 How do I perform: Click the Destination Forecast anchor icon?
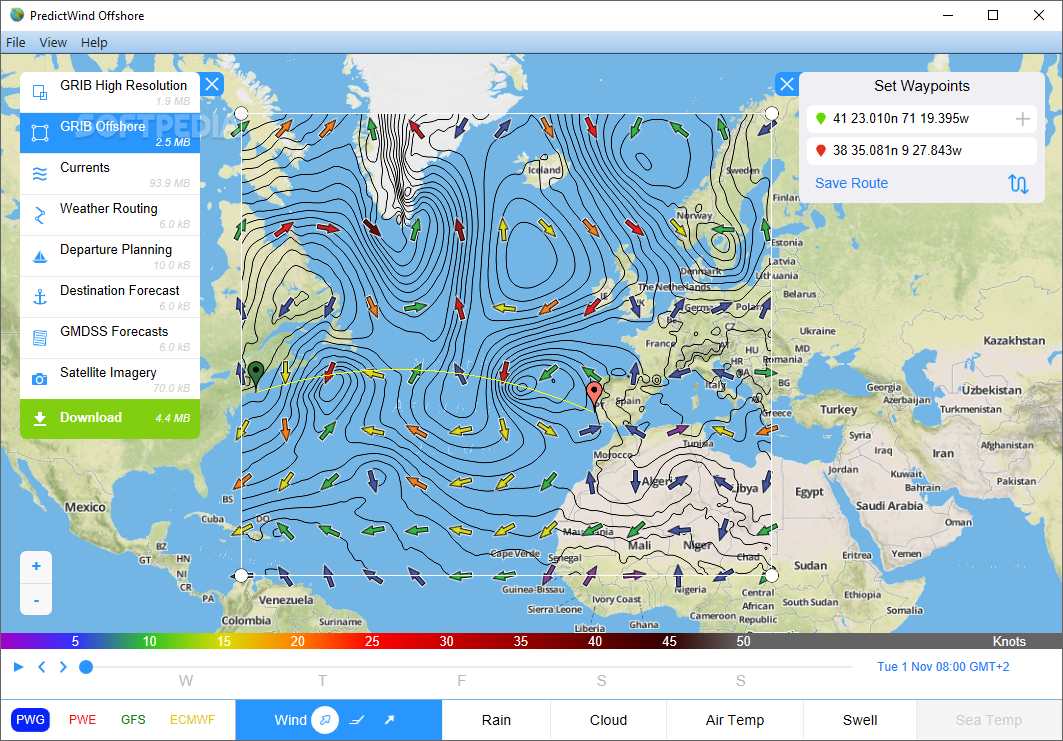(x=40, y=297)
